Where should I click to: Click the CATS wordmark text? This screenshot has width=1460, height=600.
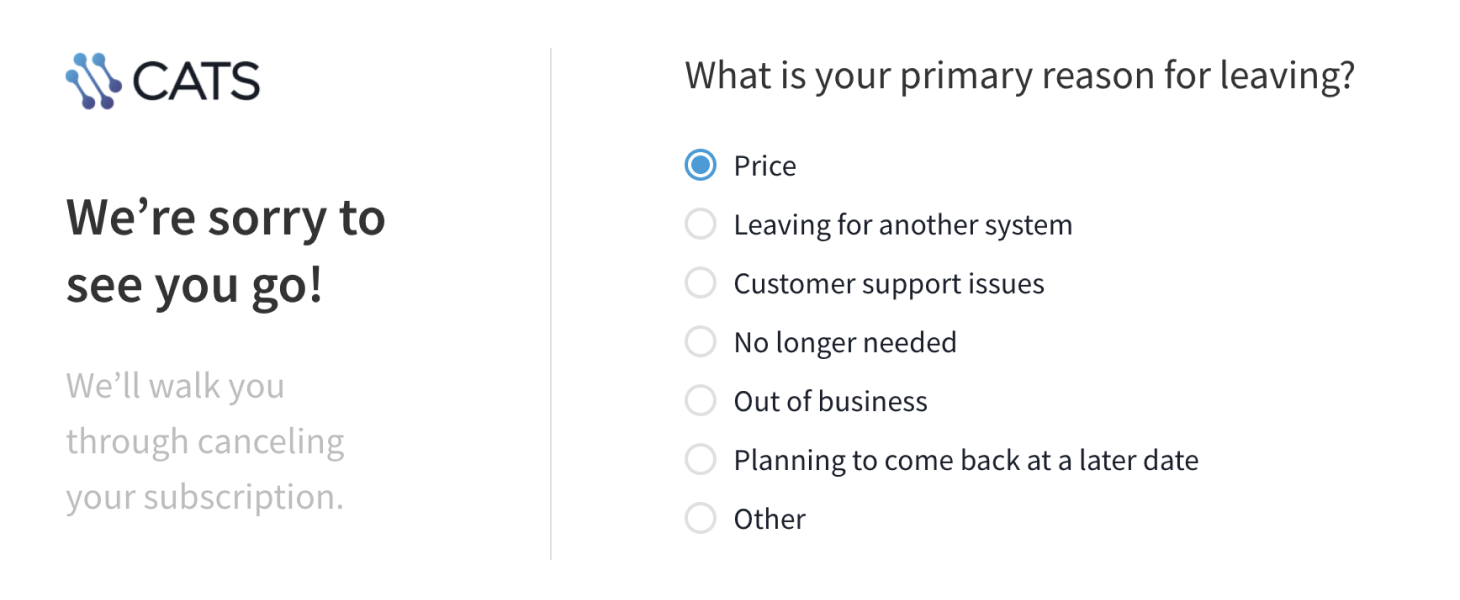point(196,82)
